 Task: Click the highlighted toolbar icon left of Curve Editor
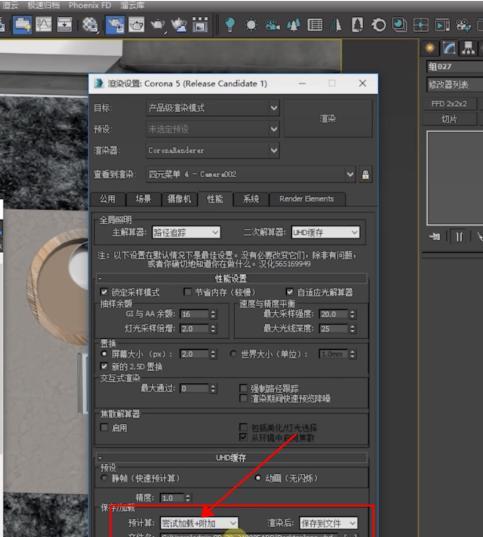(22, 25)
